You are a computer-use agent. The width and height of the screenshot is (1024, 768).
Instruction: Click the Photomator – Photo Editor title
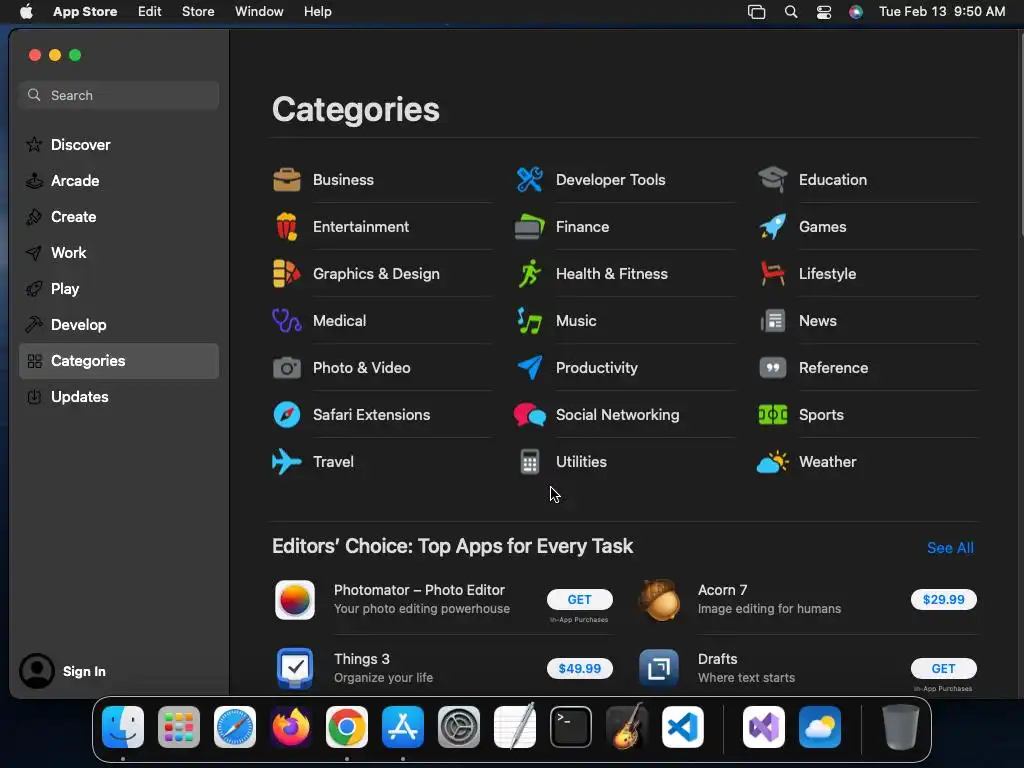click(x=419, y=590)
